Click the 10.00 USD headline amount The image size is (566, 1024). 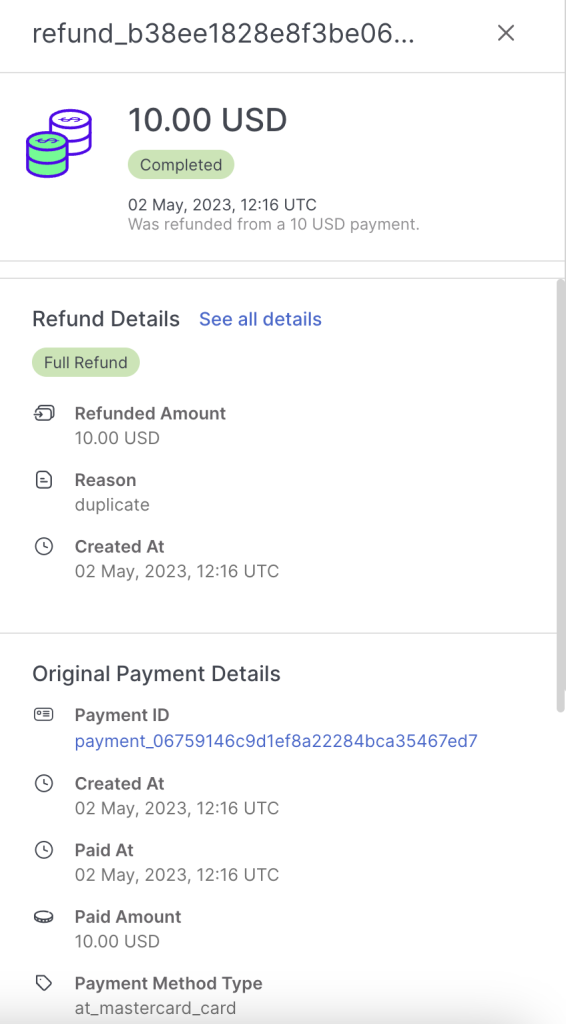click(208, 120)
